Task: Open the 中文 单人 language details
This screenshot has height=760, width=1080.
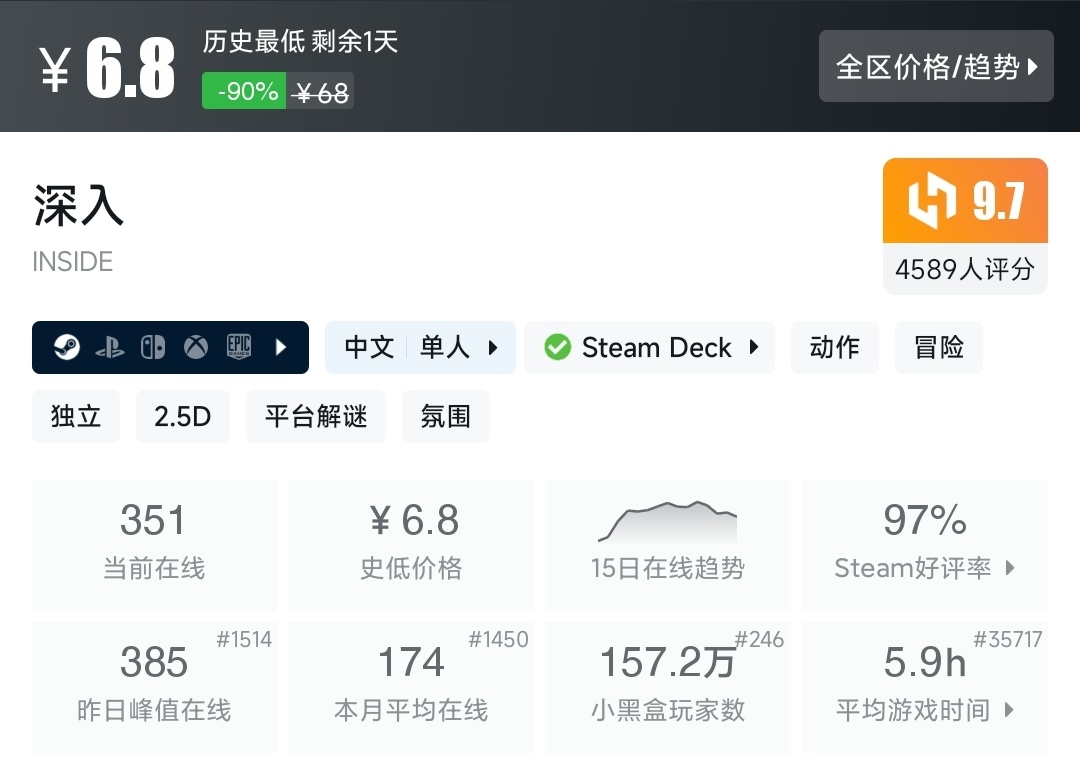Action: pos(420,348)
